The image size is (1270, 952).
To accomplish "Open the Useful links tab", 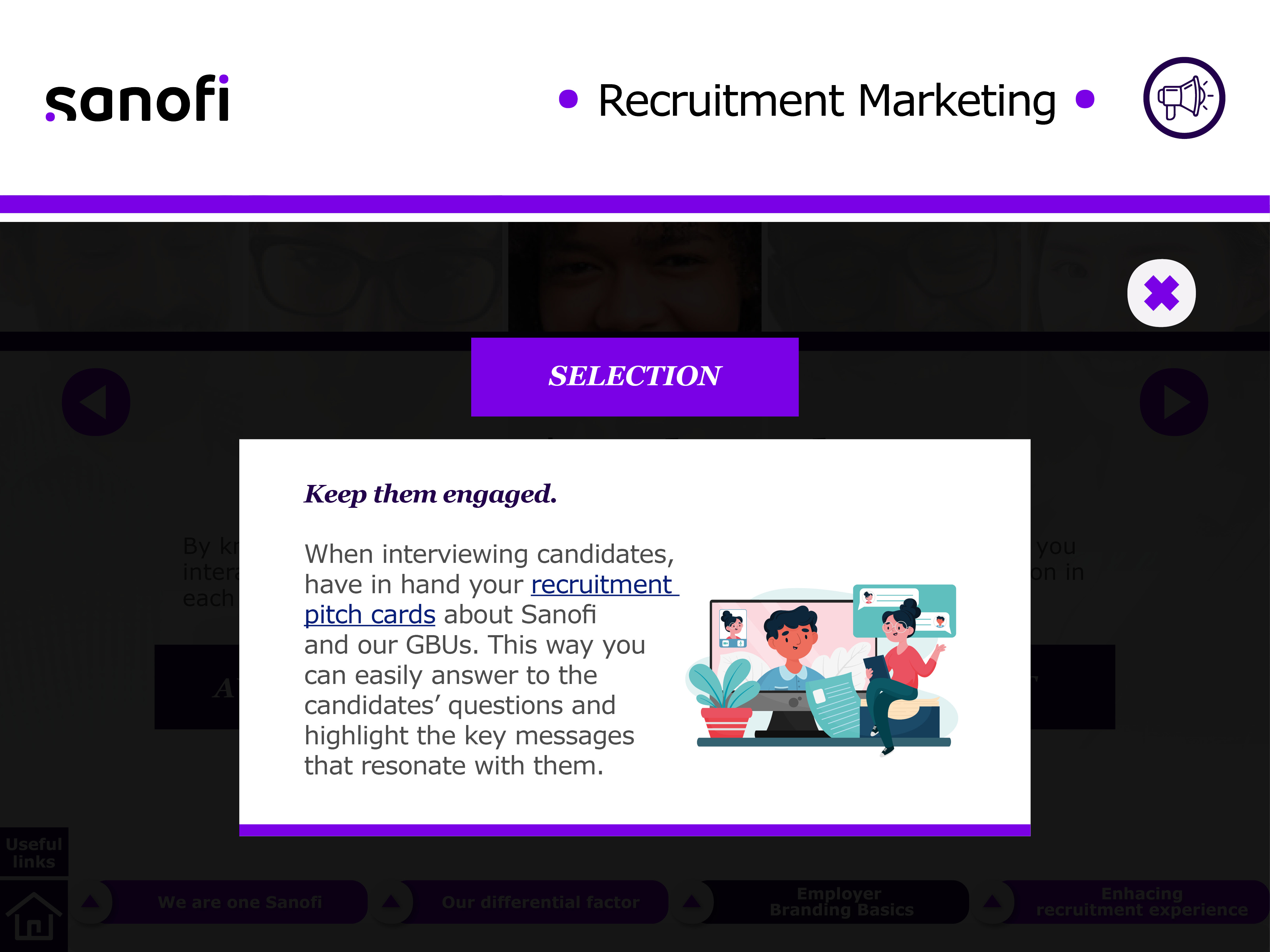I will coord(34,853).
